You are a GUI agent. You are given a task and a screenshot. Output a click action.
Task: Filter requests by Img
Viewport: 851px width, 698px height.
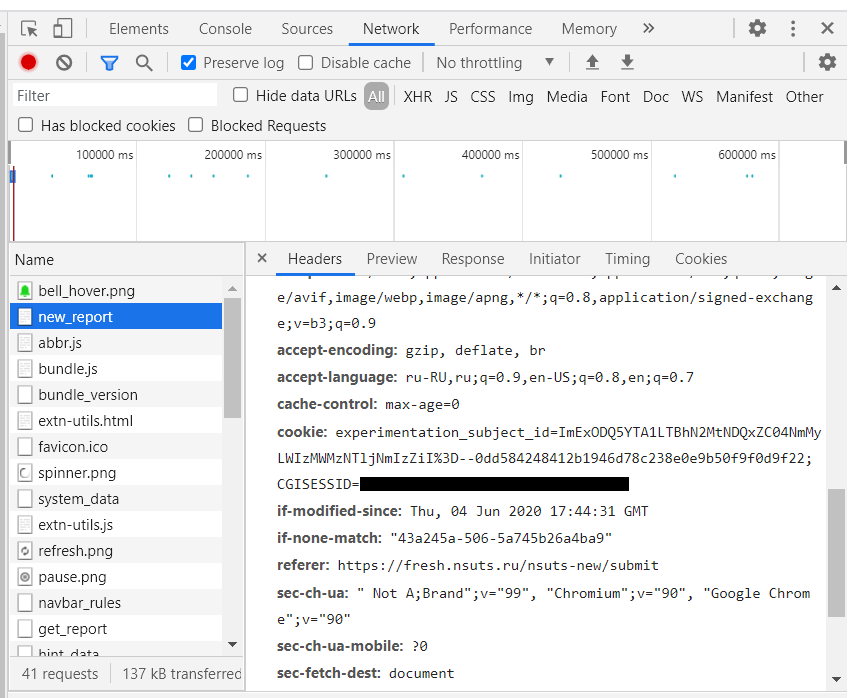click(x=520, y=97)
